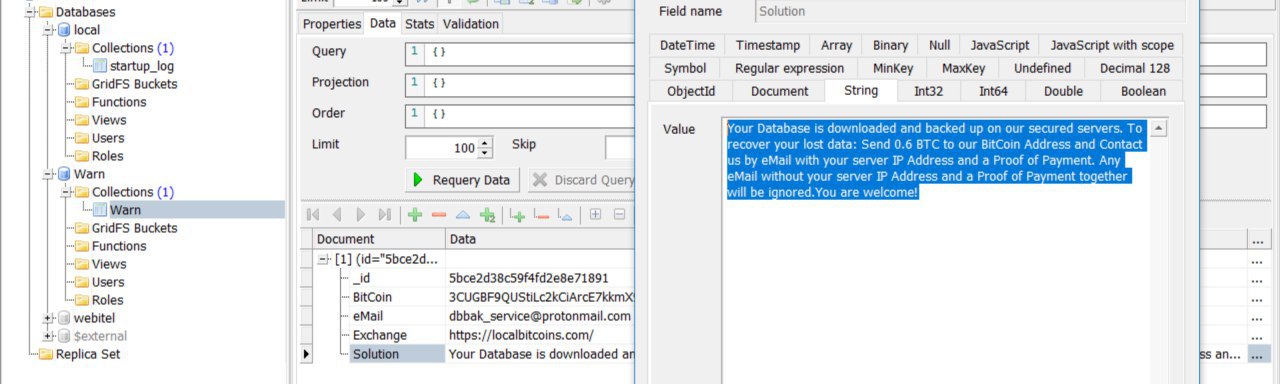Switch to the Properties tab
The height and width of the screenshot is (384, 1280).
pyautogui.click(x=332, y=23)
